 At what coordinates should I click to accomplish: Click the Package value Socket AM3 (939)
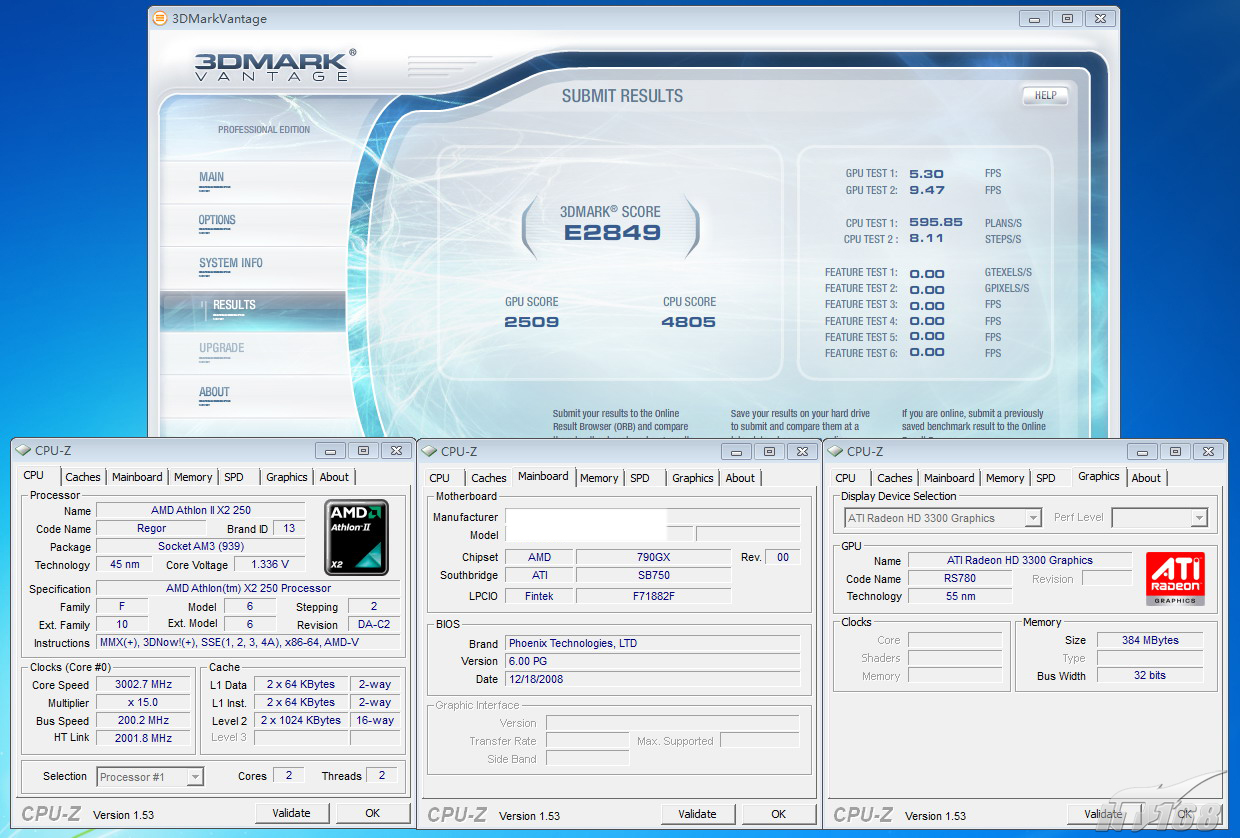pyautogui.click(x=200, y=546)
